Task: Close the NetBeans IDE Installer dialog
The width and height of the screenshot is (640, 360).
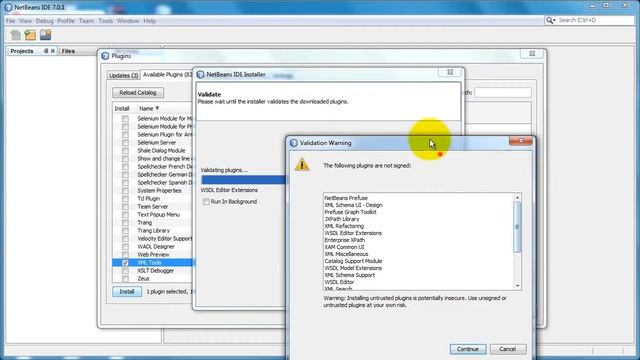Action: pos(450,72)
